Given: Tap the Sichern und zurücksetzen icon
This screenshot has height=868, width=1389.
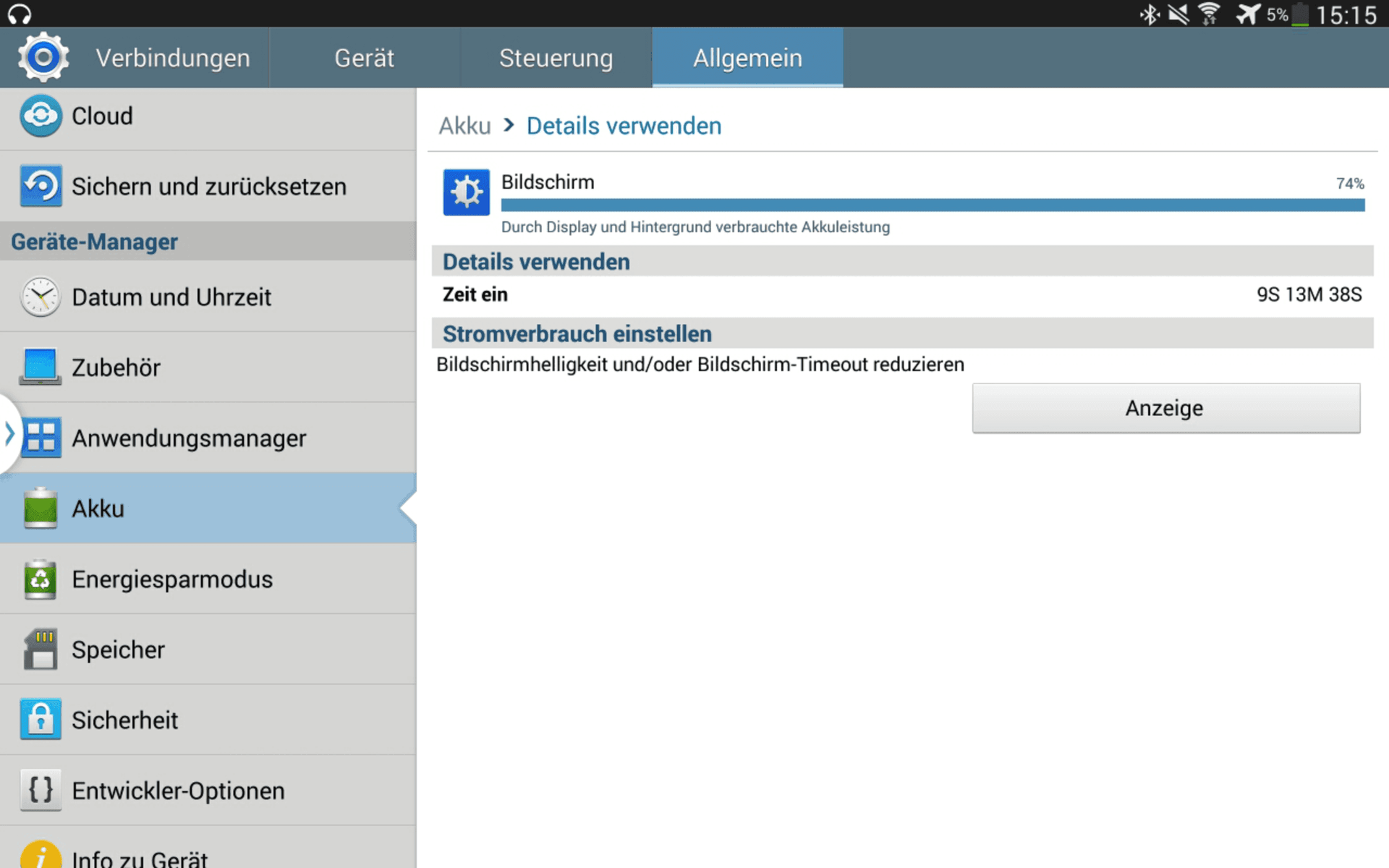Looking at the screenshot, I should (x=41, y=186).
